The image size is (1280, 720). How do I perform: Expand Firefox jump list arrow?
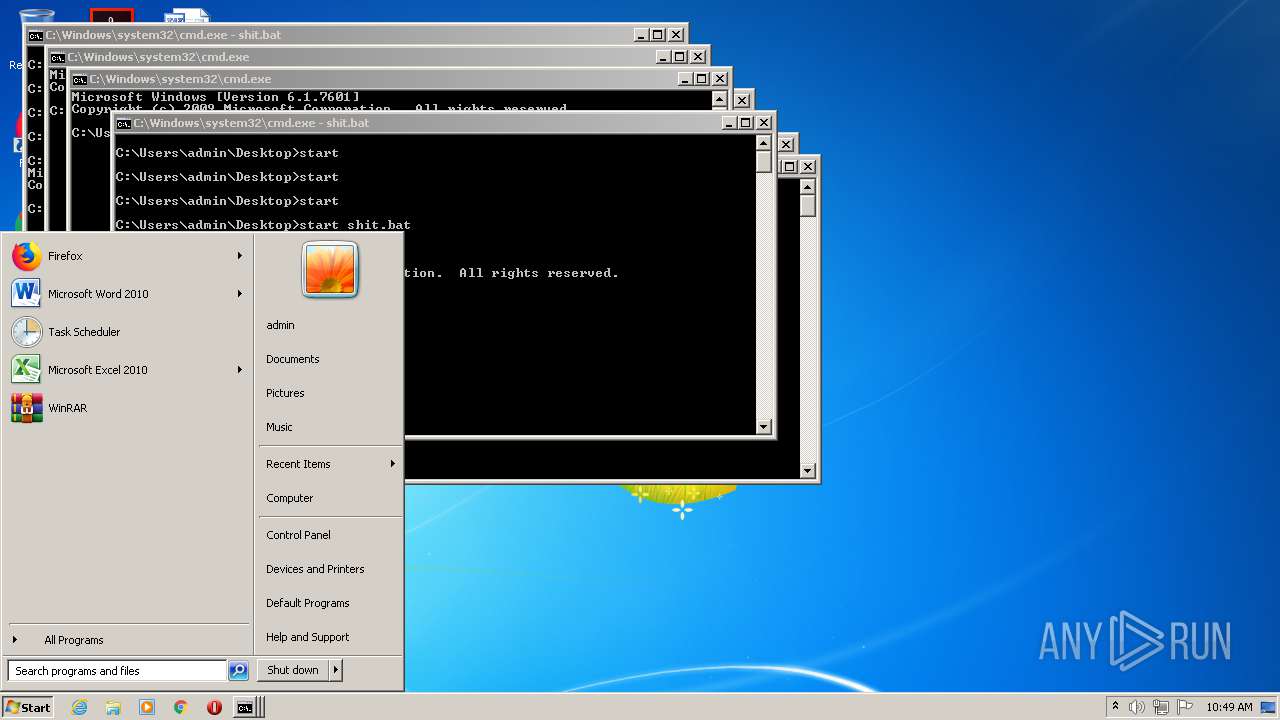click(240, 256)
